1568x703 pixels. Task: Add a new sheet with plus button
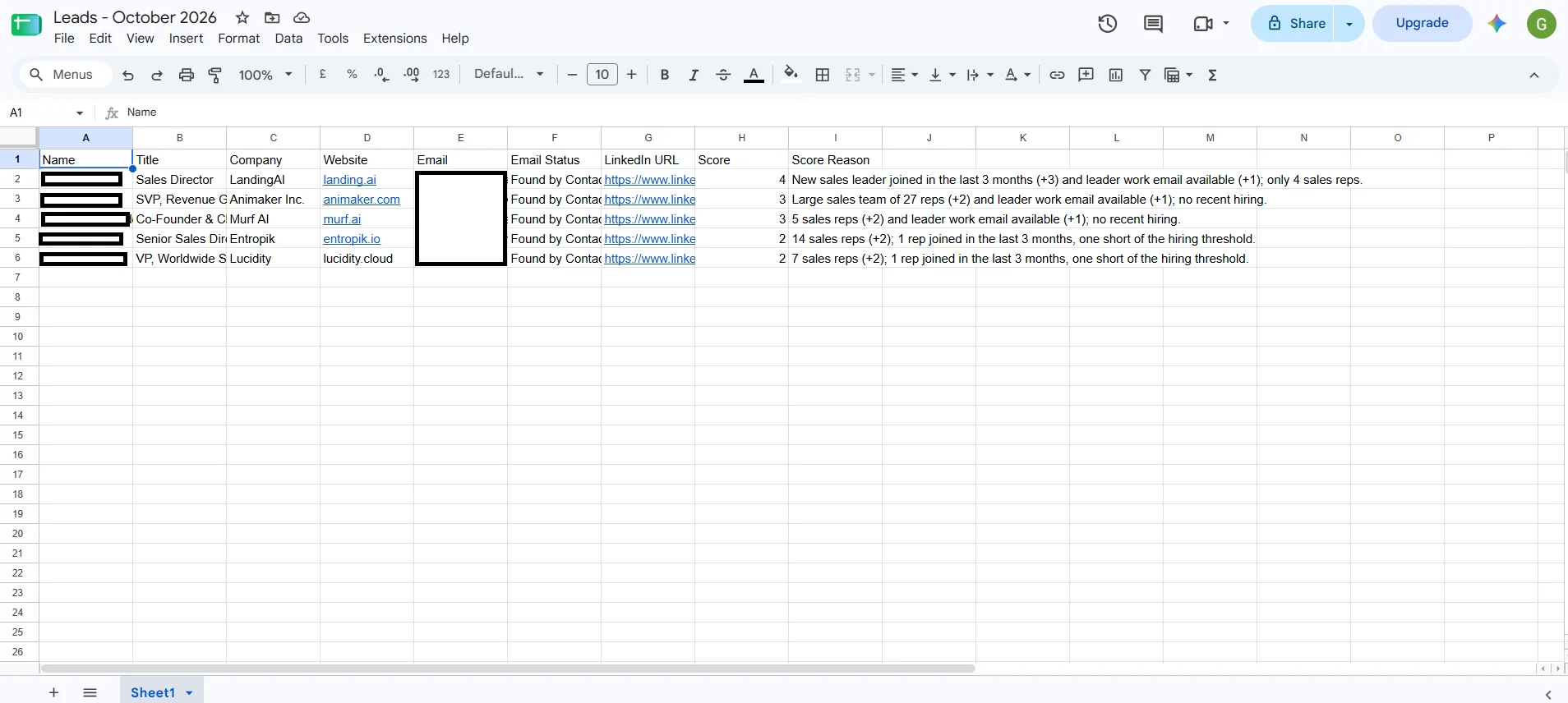pyautogui.click(x=53, y=692)
